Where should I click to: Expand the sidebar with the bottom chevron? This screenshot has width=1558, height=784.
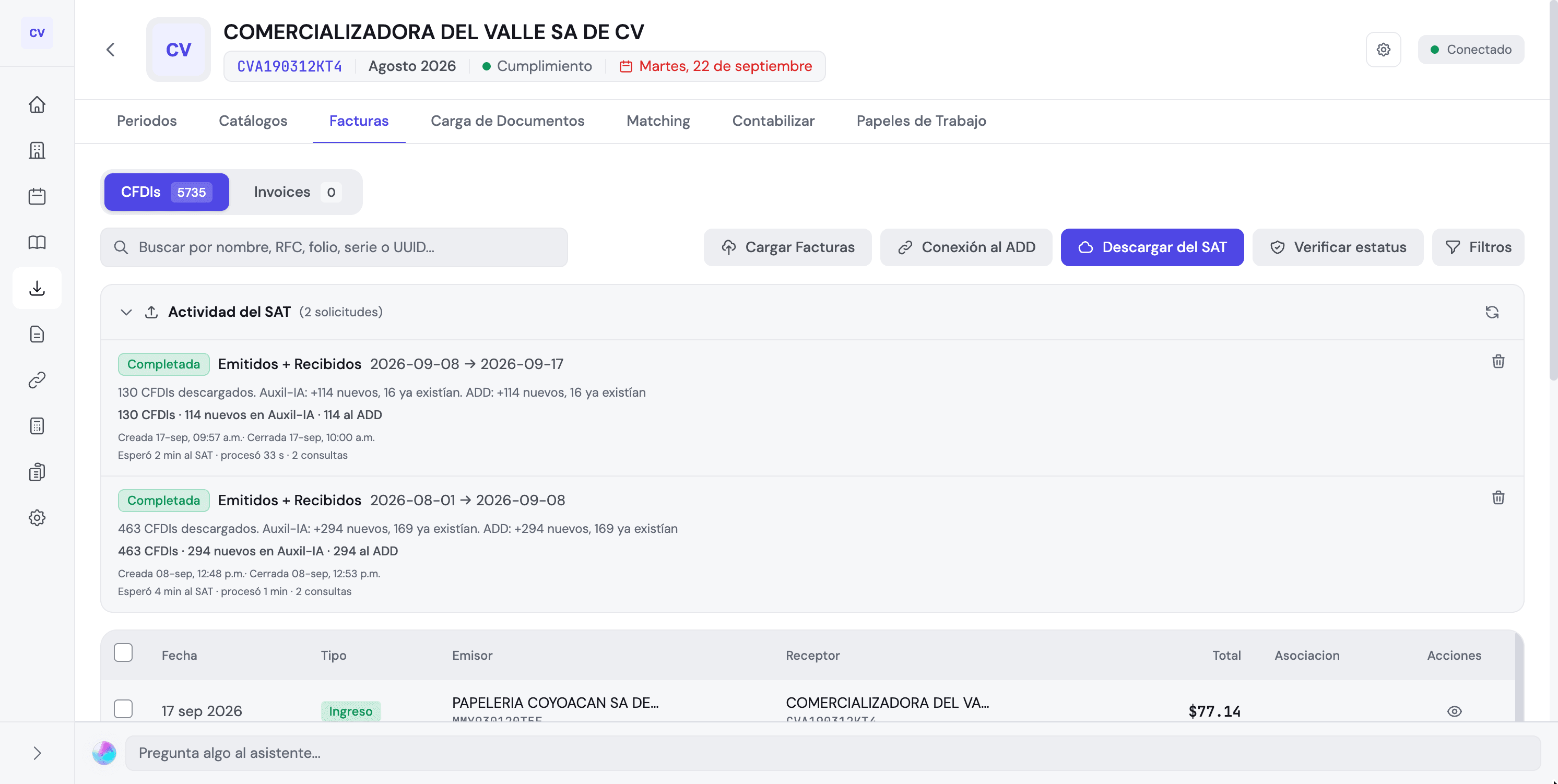click(x=37, y=753)
